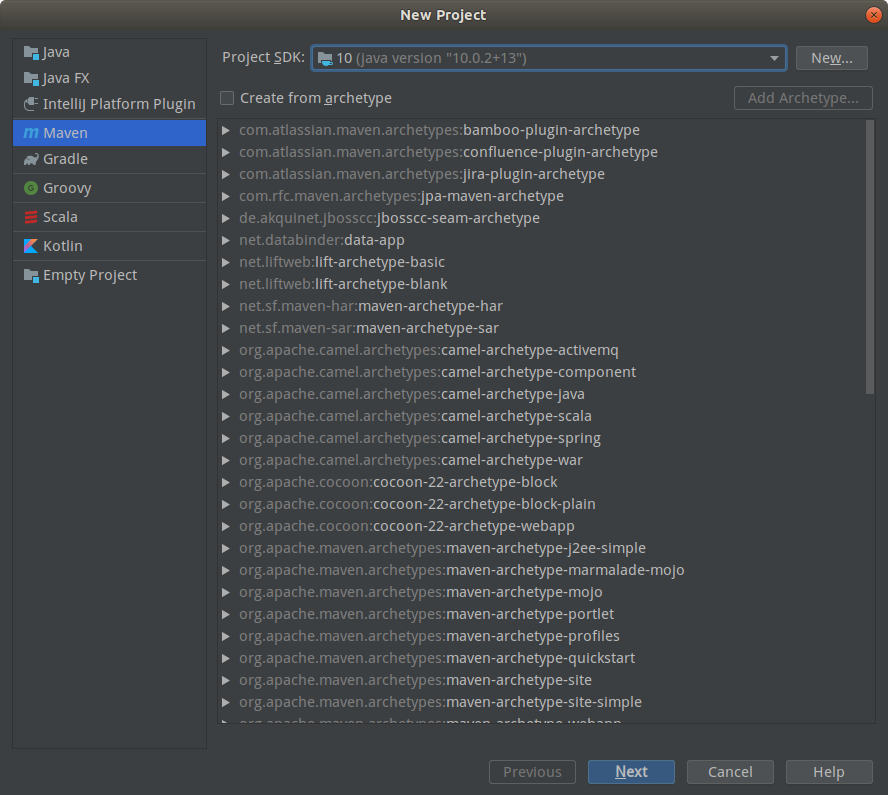Select the Java project type icon
This screenshot has width=888, height=795.
tap(31, 52)
